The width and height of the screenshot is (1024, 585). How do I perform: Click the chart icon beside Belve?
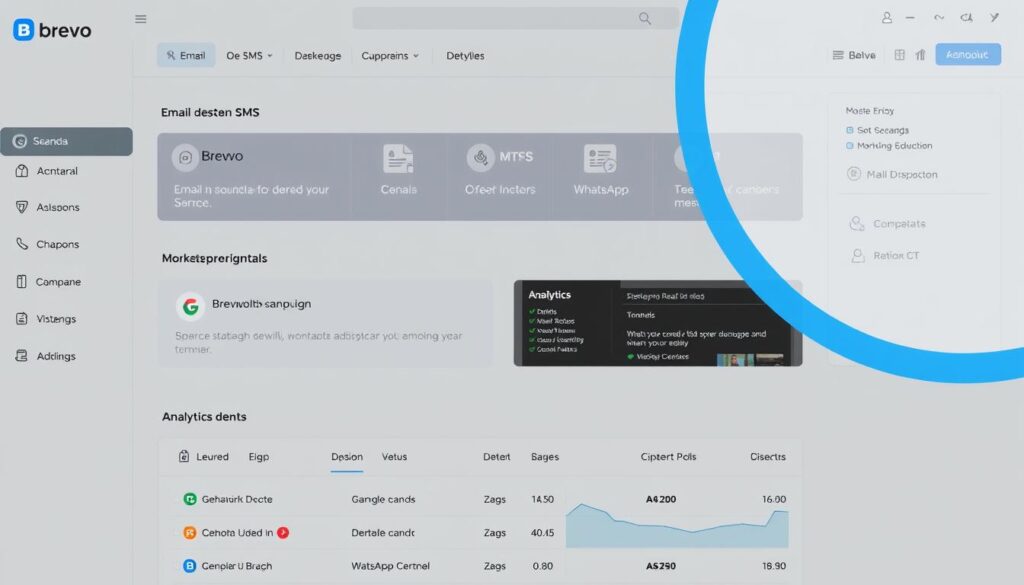pos(920,55)
